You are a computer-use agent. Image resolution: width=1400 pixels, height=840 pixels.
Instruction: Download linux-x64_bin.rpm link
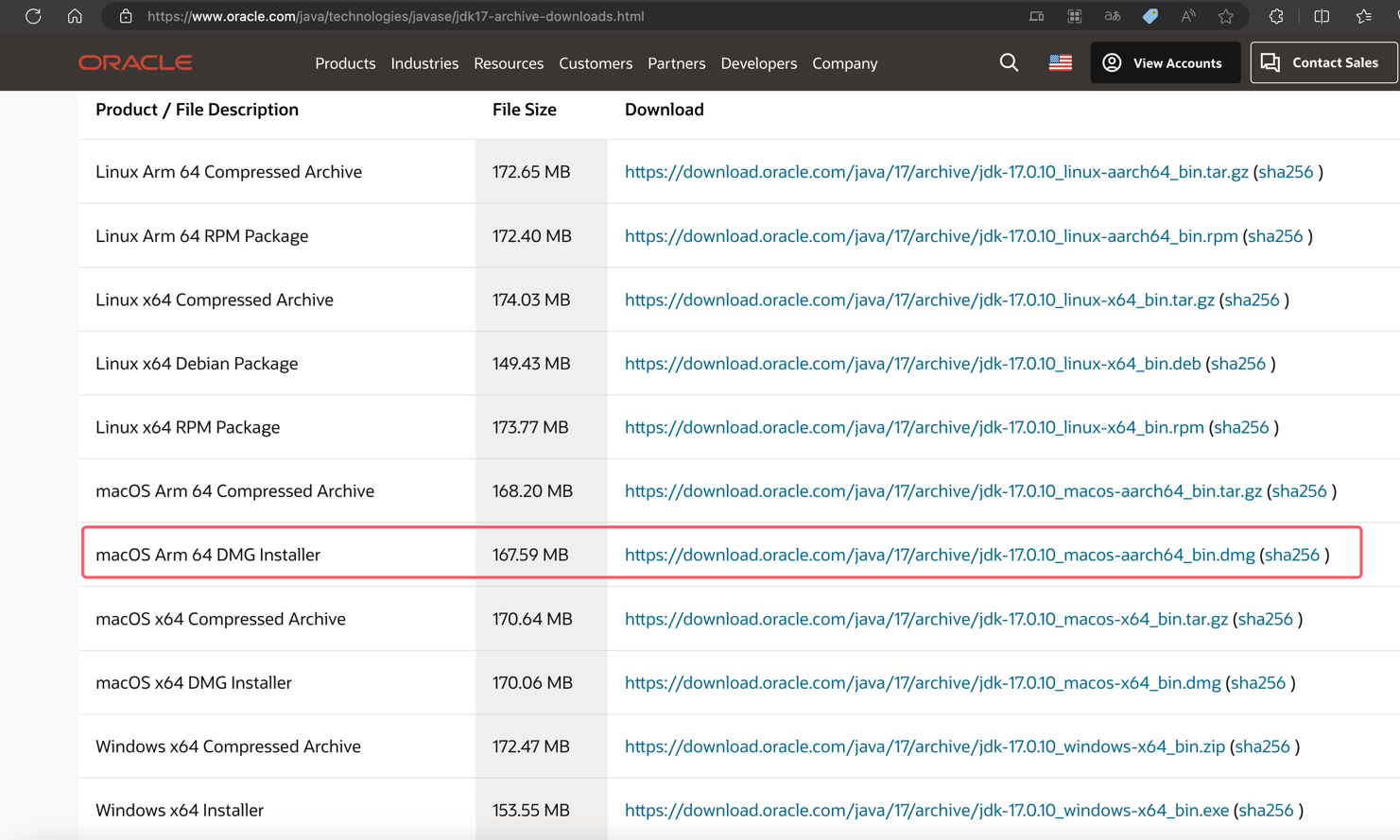click(914, 427)
